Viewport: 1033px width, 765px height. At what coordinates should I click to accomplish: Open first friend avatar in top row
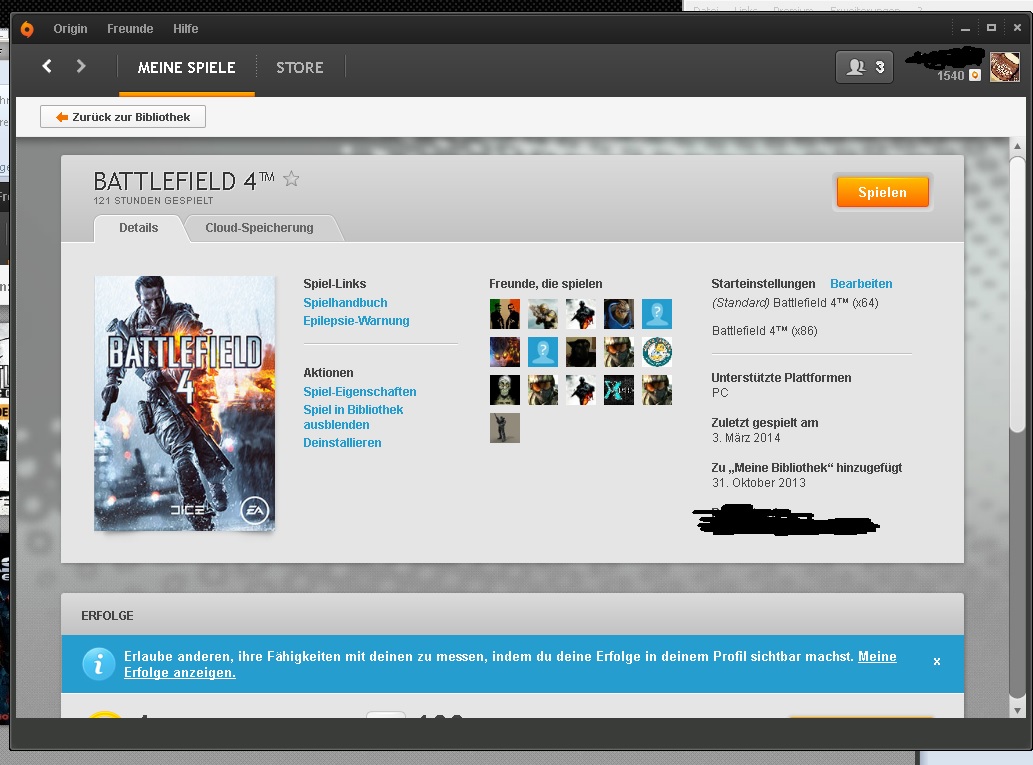[x=505, y=314]
